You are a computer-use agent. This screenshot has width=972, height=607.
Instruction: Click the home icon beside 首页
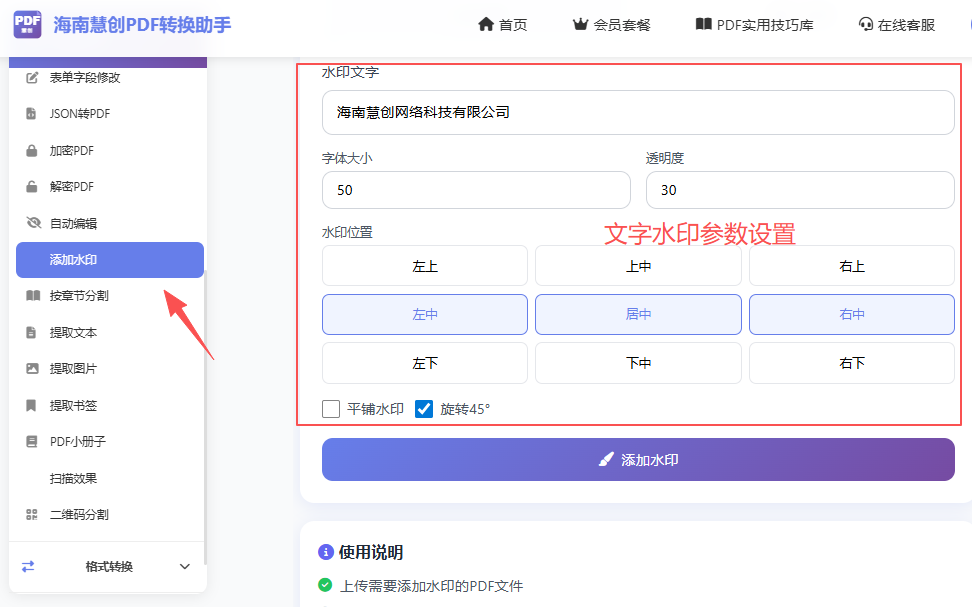click(486, 24)
